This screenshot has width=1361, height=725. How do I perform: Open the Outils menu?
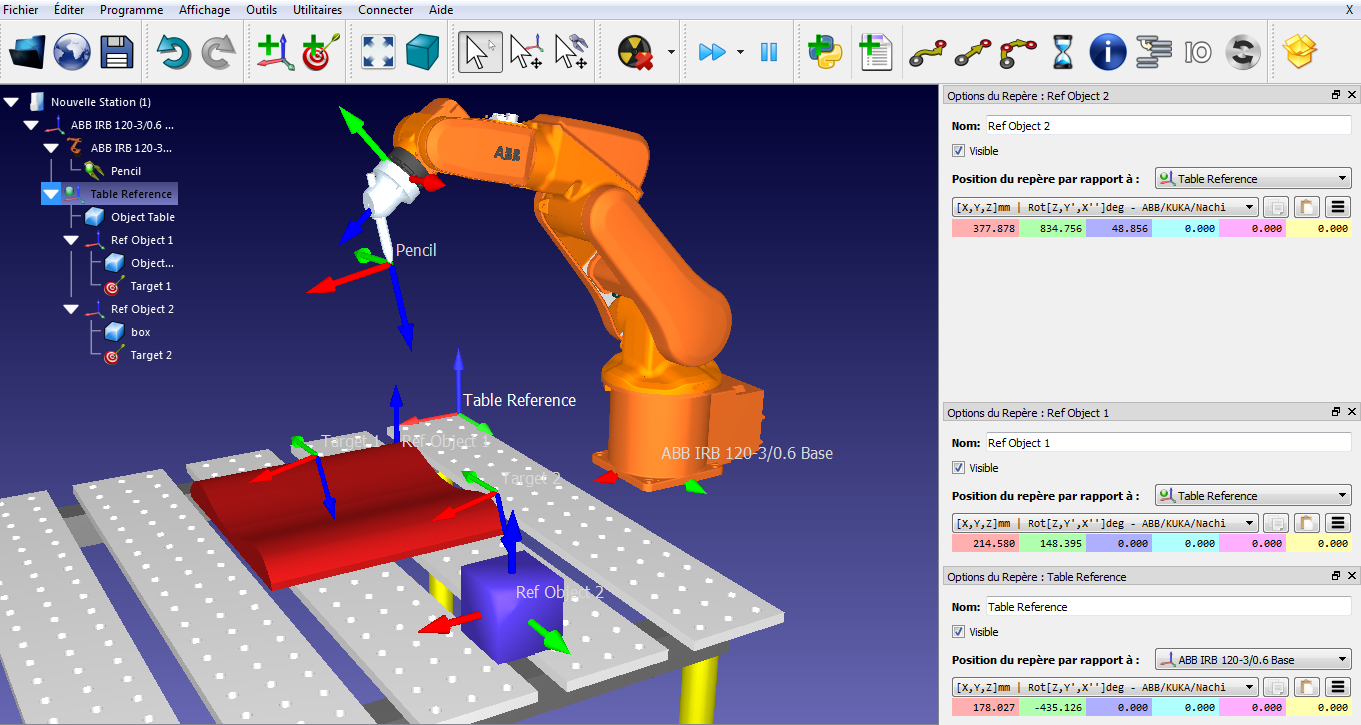(x=262, y=10)
